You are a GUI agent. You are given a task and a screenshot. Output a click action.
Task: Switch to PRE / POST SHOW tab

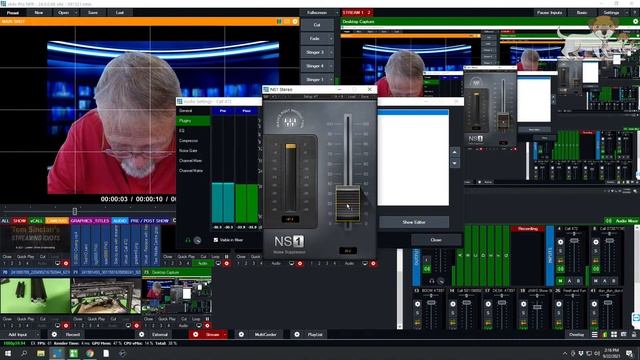click(x=149, y=220)
